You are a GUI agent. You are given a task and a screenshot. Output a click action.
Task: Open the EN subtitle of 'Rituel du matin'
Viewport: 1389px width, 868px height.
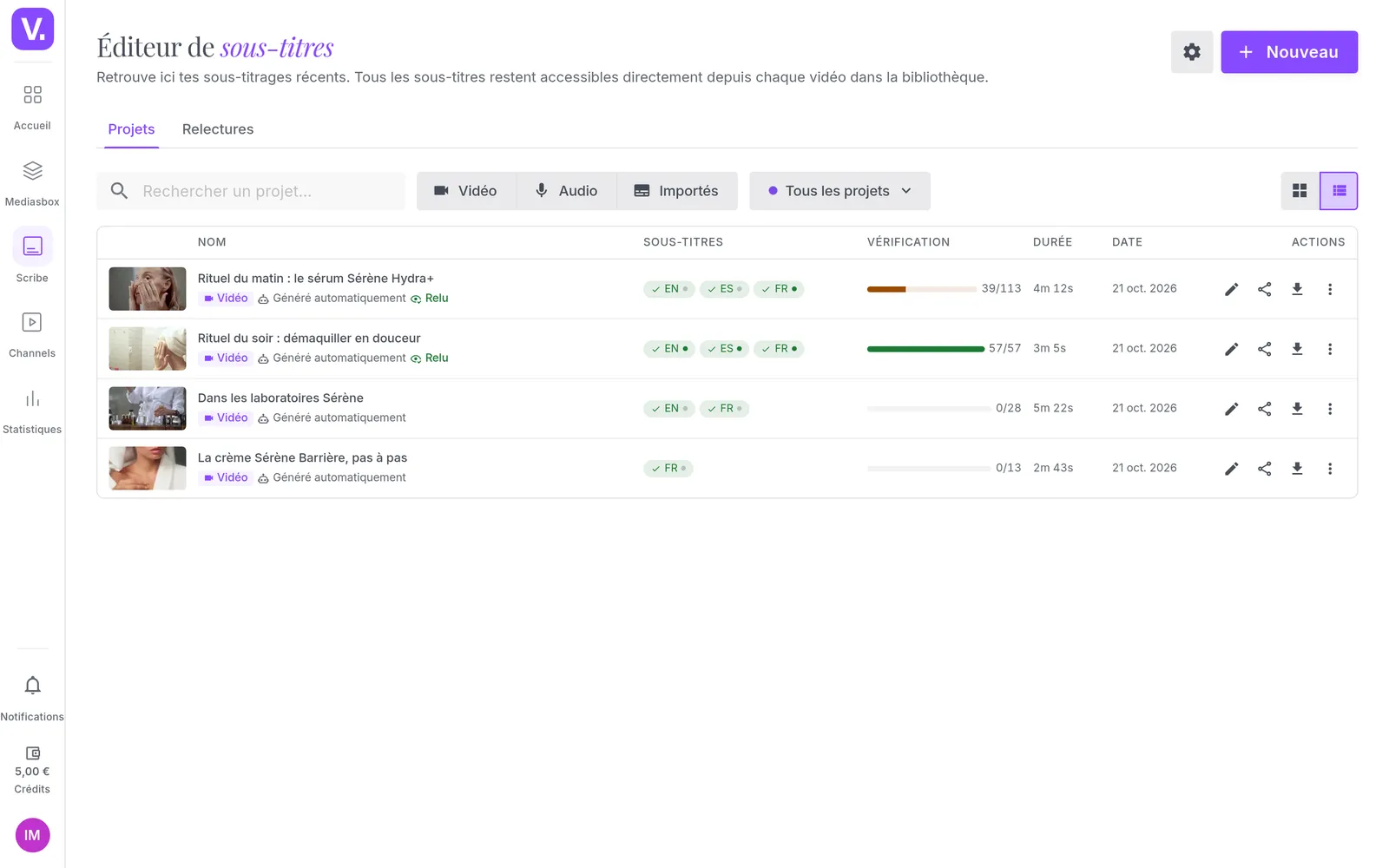coord(669,289)
